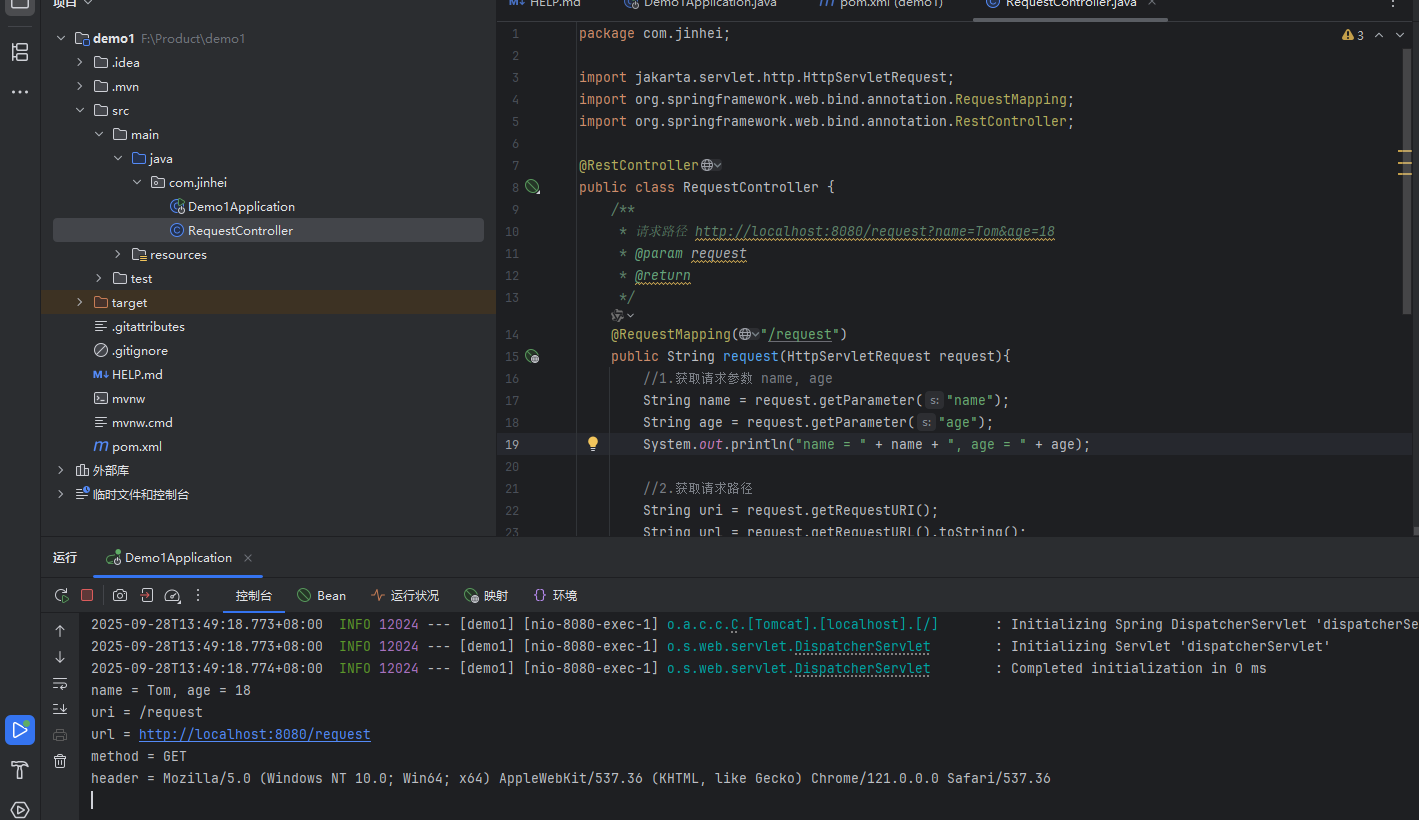Switch to 运行状况 tab

click(x=405, y=595)
